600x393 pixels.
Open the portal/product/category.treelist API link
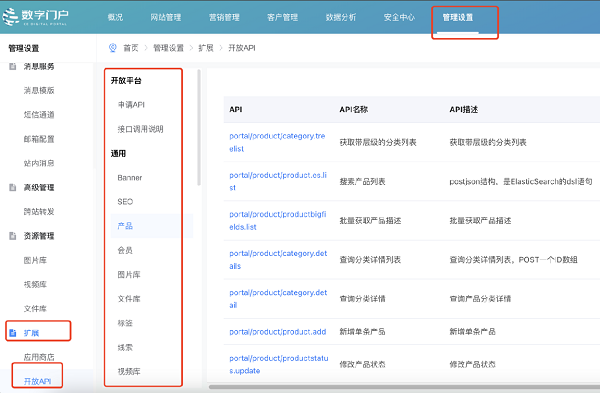tap(277, 142)
